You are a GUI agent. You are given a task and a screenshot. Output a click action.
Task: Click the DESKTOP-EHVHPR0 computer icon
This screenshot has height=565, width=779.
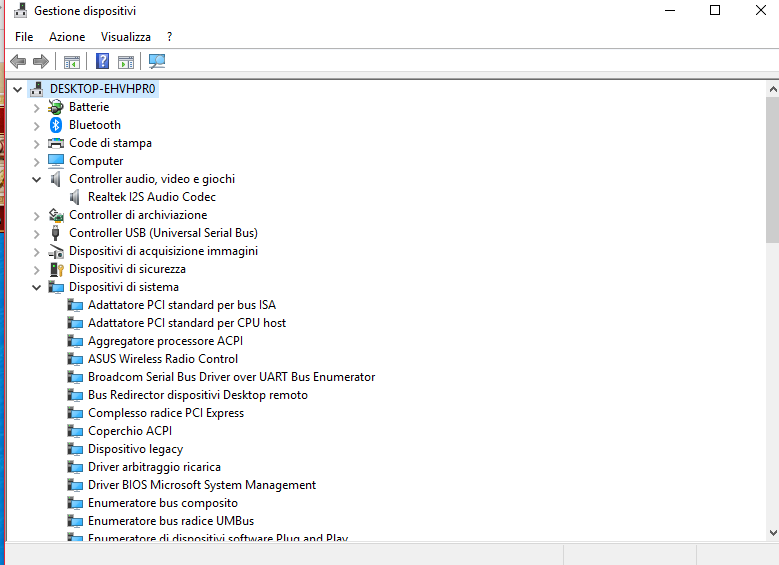(x=37, y=89)
